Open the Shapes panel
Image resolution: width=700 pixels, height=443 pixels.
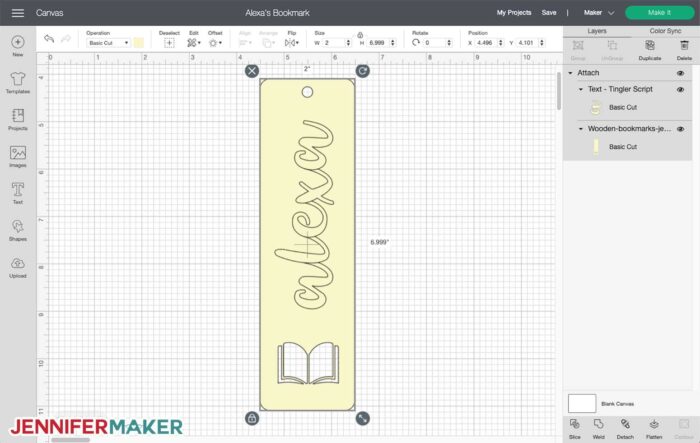point(18,230)
